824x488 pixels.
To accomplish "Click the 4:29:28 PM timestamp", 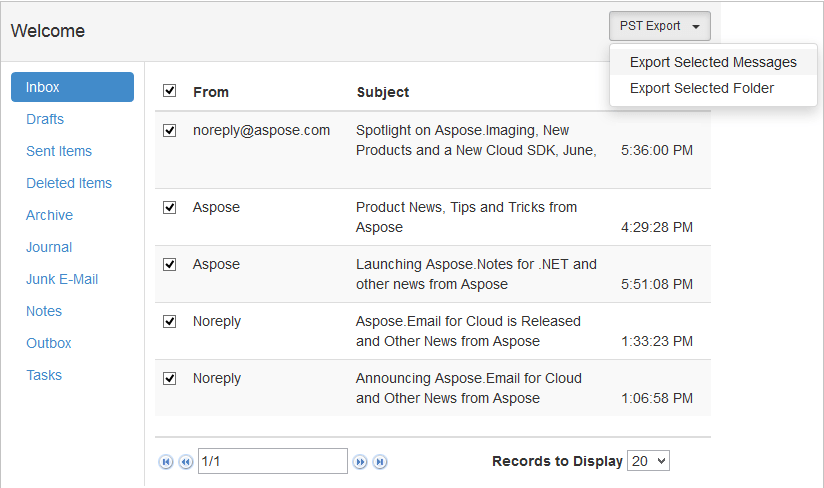I will [657, 227].
